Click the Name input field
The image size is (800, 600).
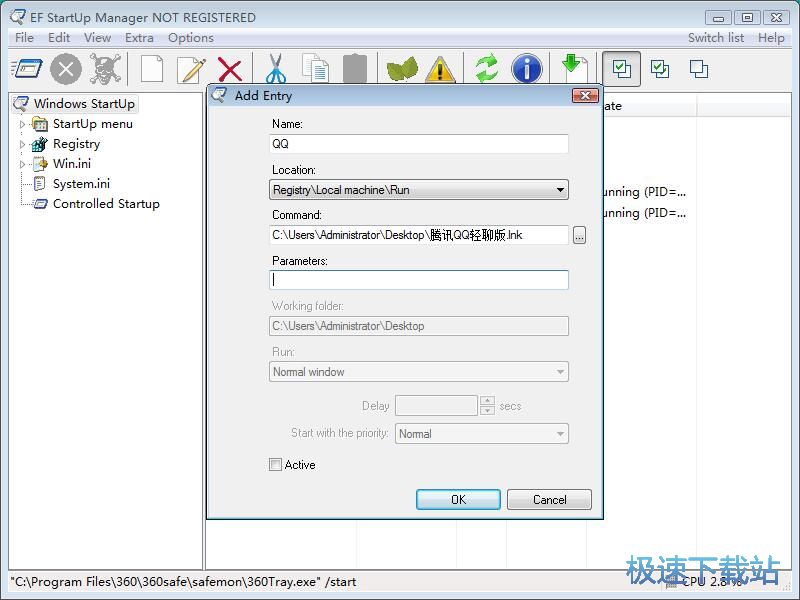(418, 144)
